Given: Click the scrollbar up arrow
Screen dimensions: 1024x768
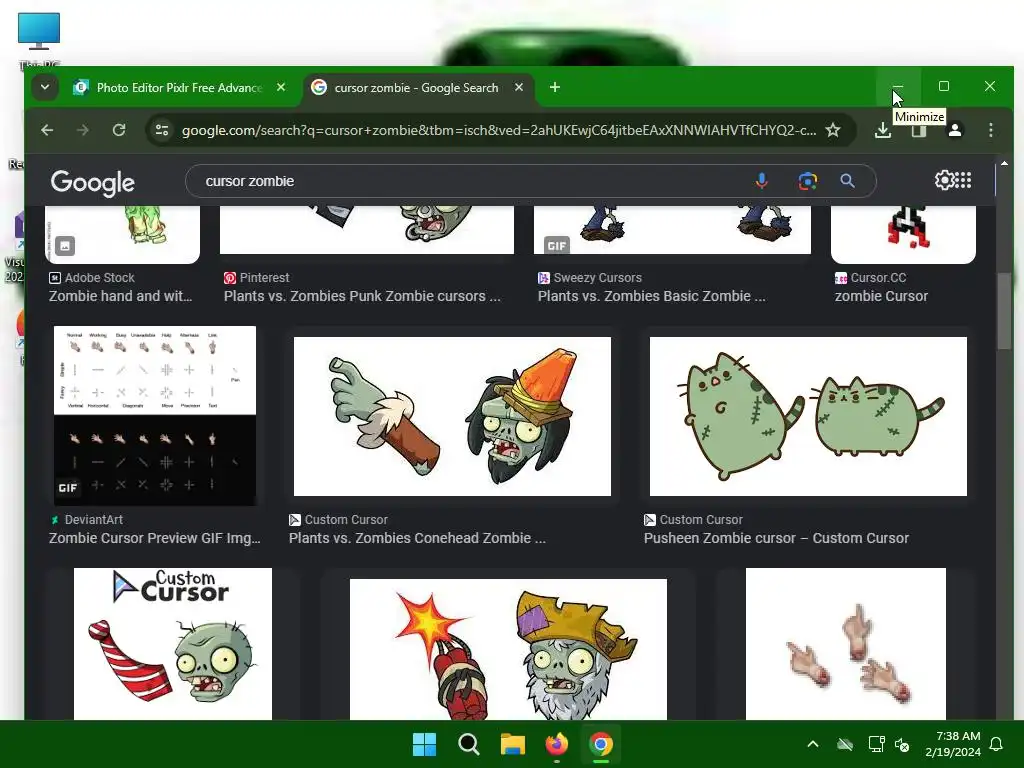Looking at the screenshot, I should point(1004,163).
